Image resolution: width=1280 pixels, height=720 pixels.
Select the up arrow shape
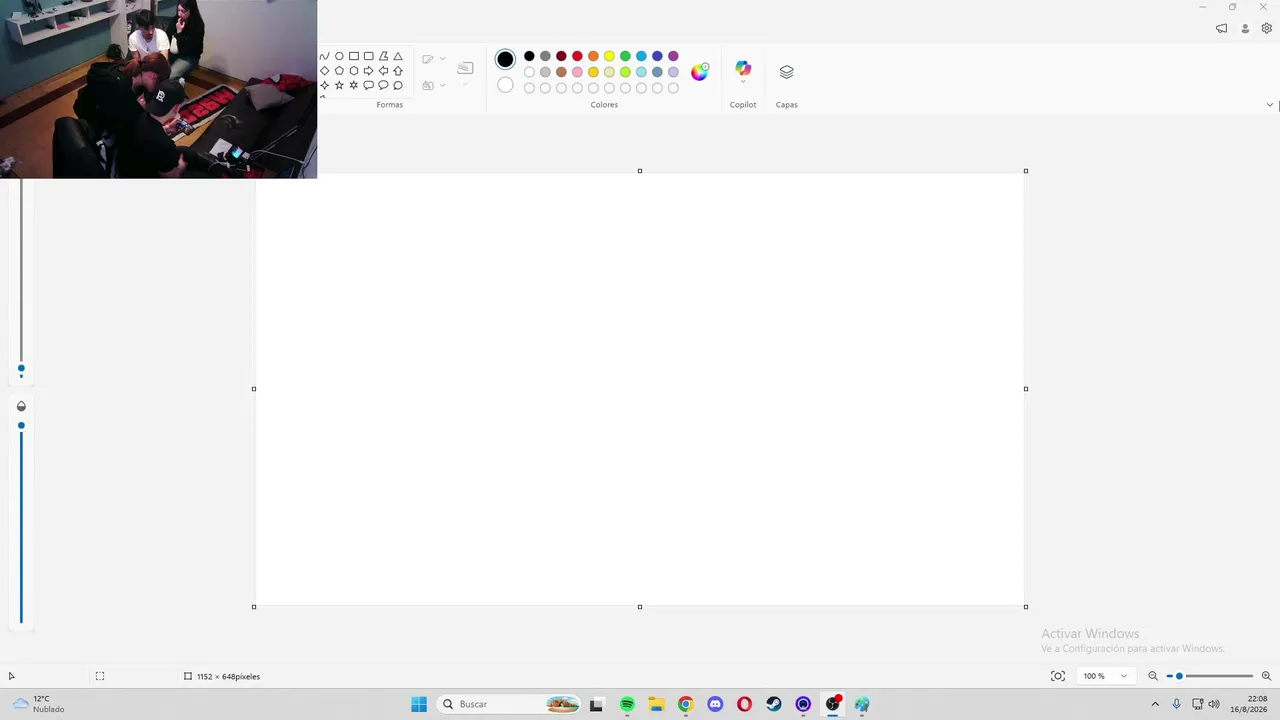398,71
